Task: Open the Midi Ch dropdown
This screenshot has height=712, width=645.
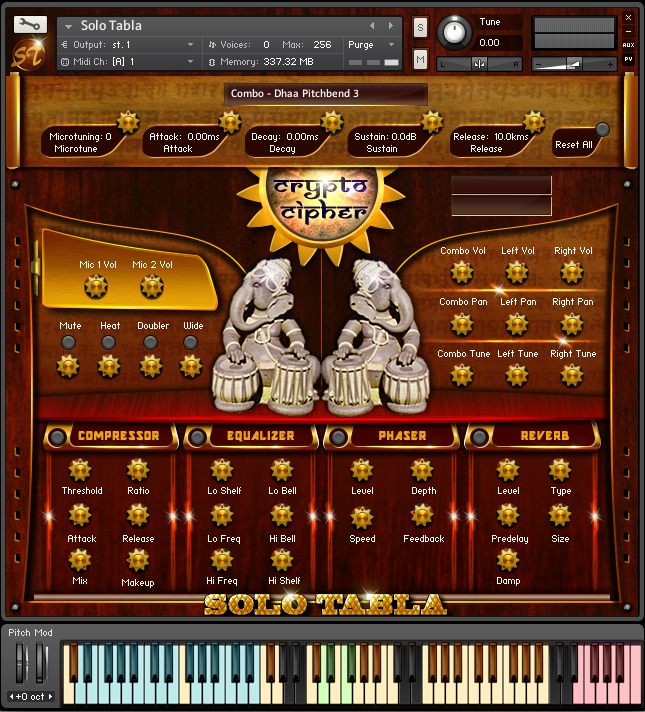Action: point(190,61)
